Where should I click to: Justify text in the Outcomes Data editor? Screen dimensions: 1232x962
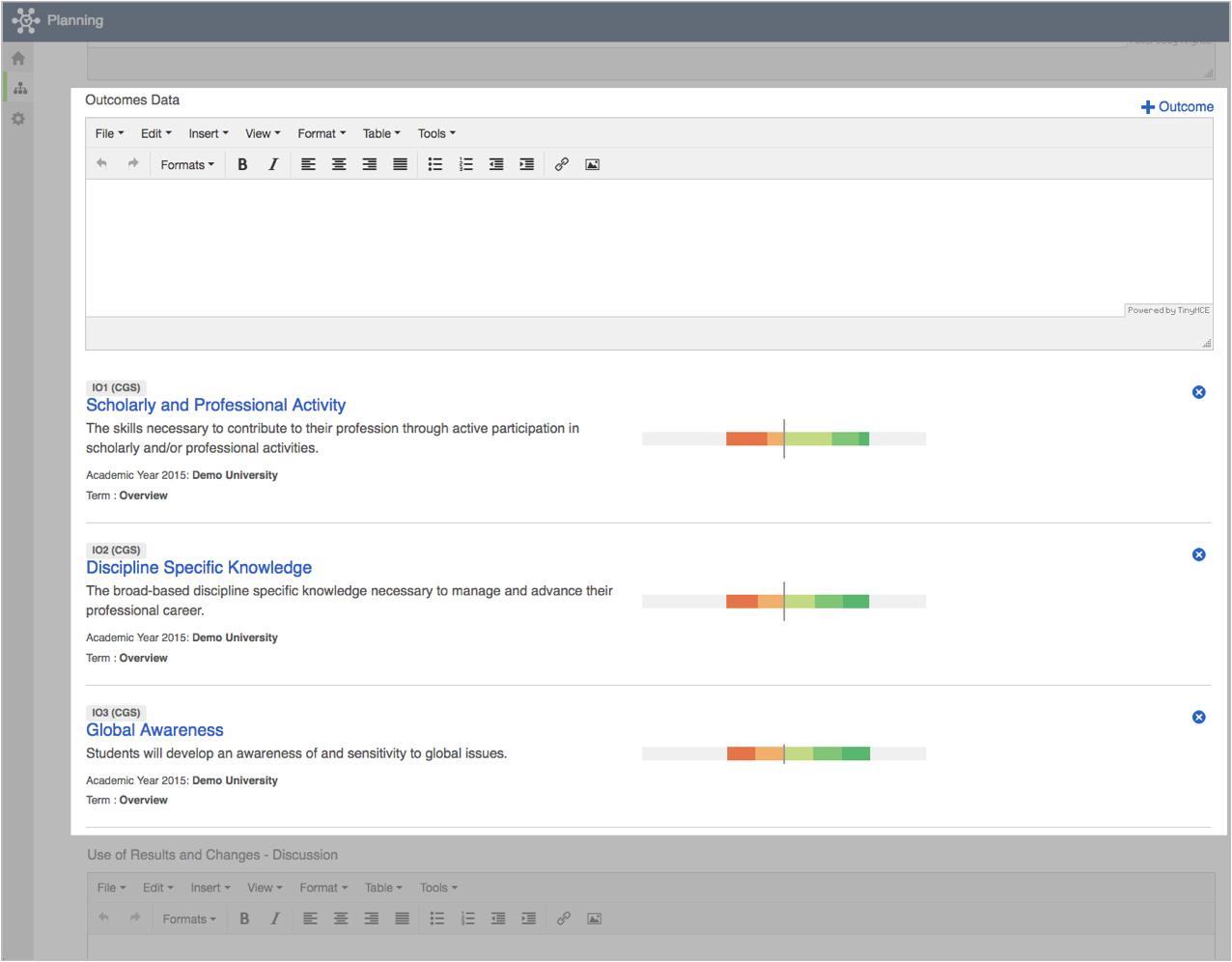tap(400, 164)
